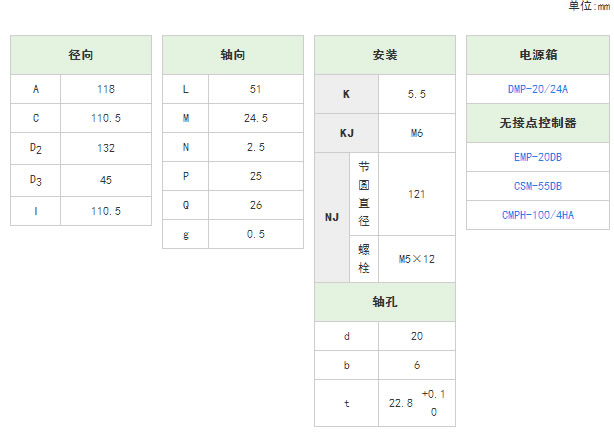Click the D3 row label
Viewport: 614px width, 432px height.
(36, 180)
